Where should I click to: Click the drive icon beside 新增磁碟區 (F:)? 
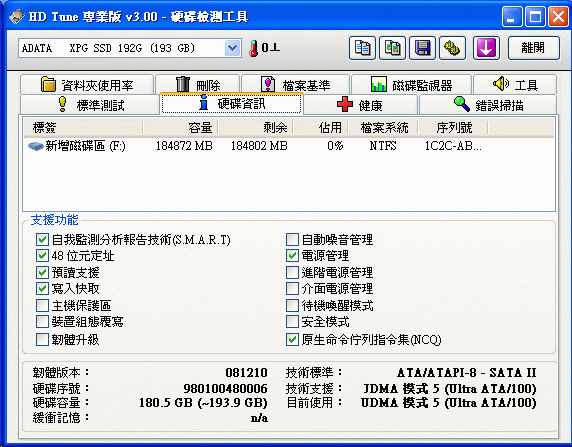[x=35, y=146]
